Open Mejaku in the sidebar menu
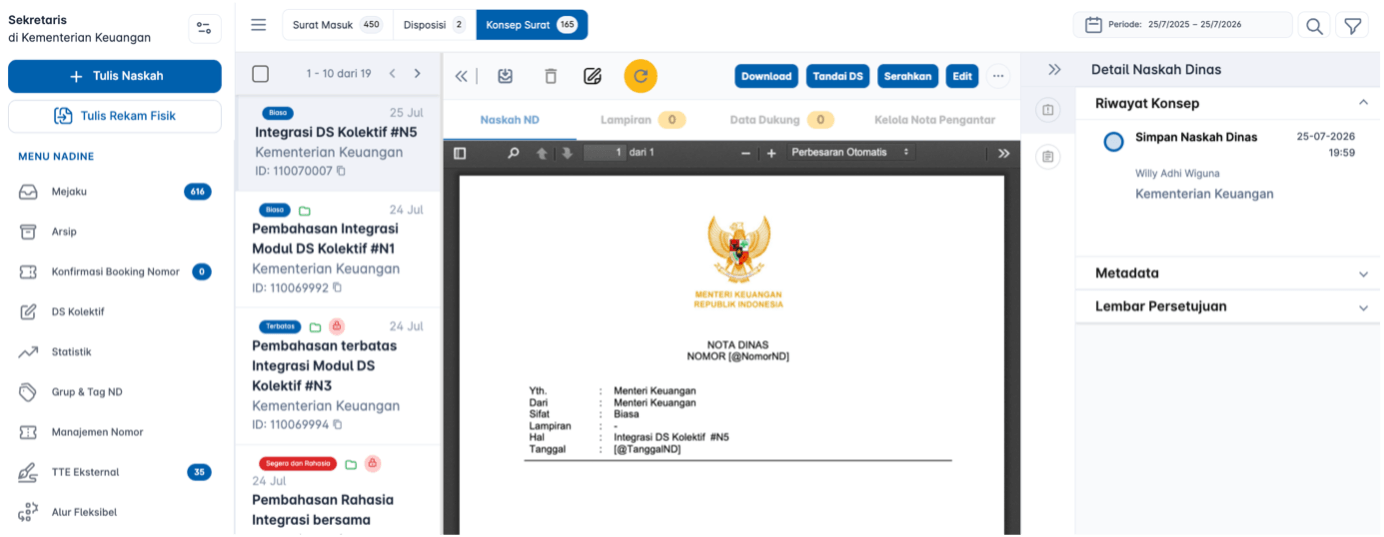Screen dimensions: 1384x537 point(115,192)
